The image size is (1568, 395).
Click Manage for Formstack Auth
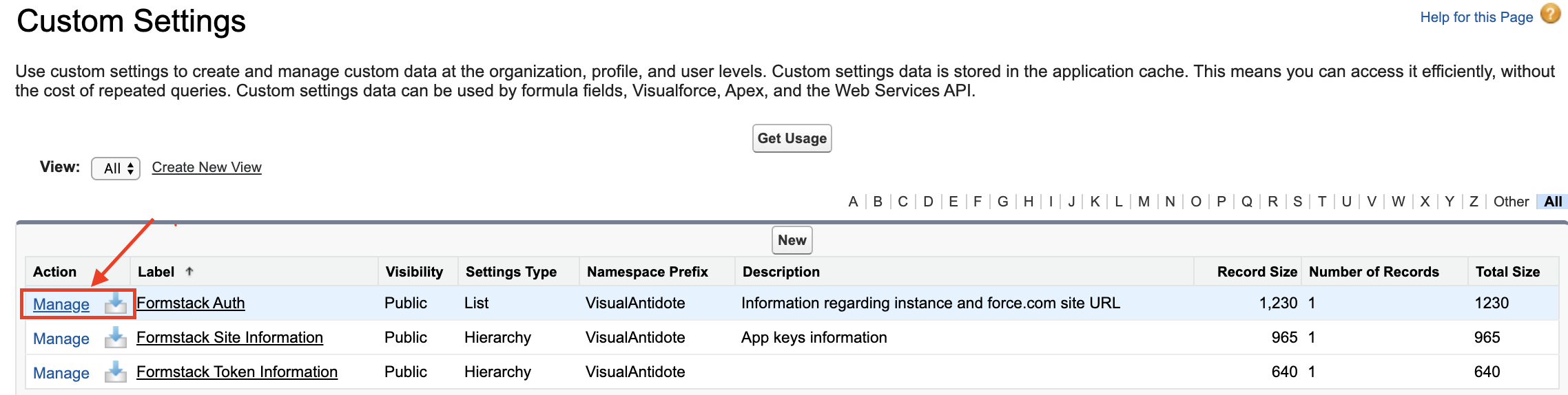pyautogui.click(x=61, y=304)
